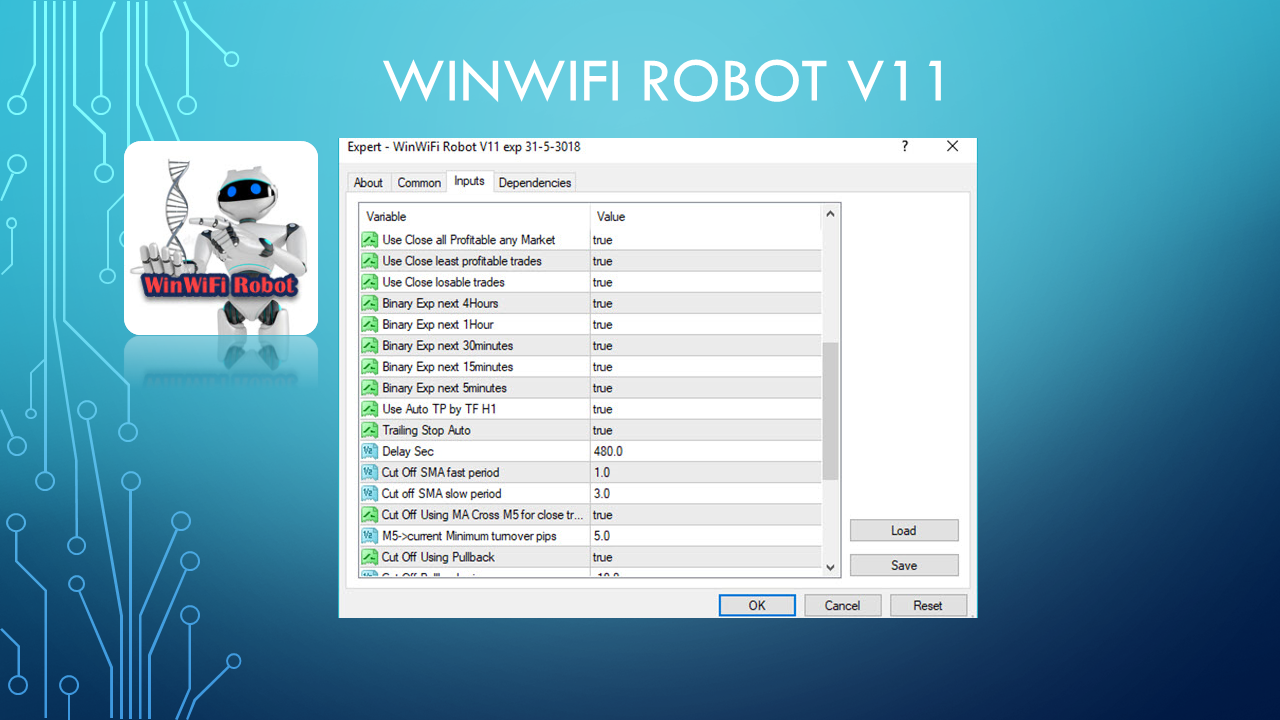
Task: Click icon beside Binary Exp next 5minutes
Action: (x=370, y=388)
